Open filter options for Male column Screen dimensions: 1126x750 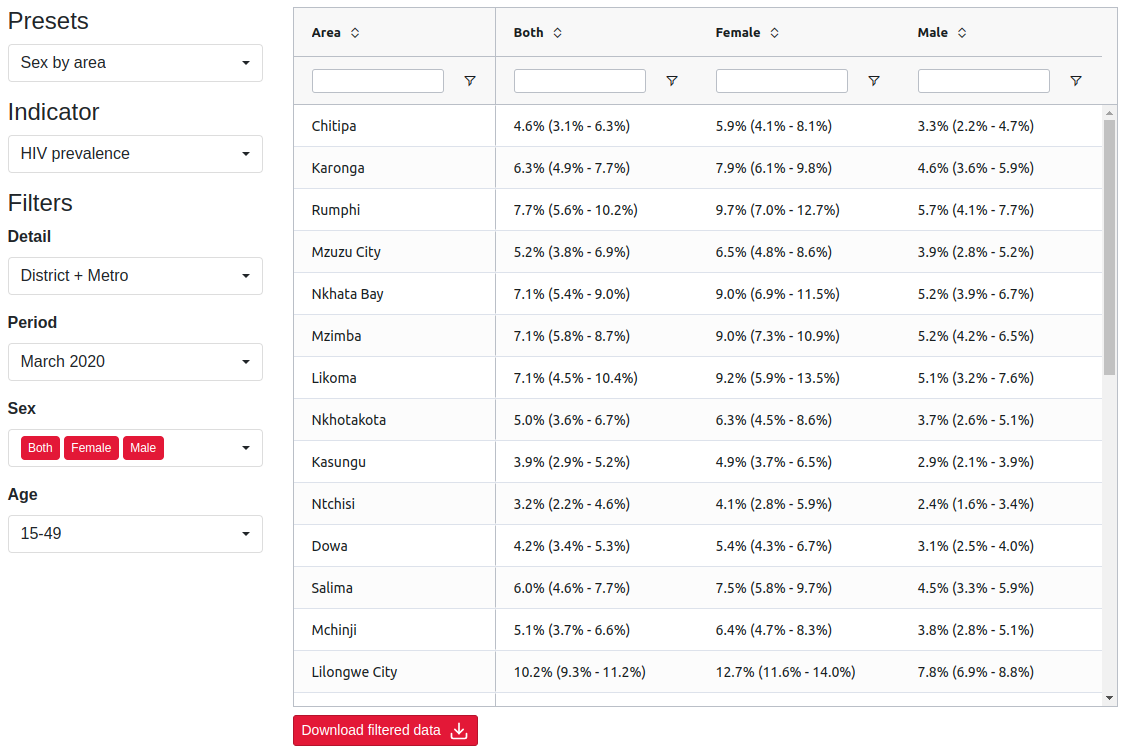(1076, 80)
